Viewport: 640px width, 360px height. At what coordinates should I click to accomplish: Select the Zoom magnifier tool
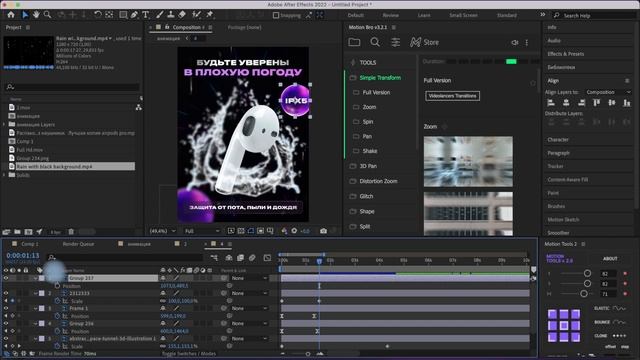coord(47,15)
